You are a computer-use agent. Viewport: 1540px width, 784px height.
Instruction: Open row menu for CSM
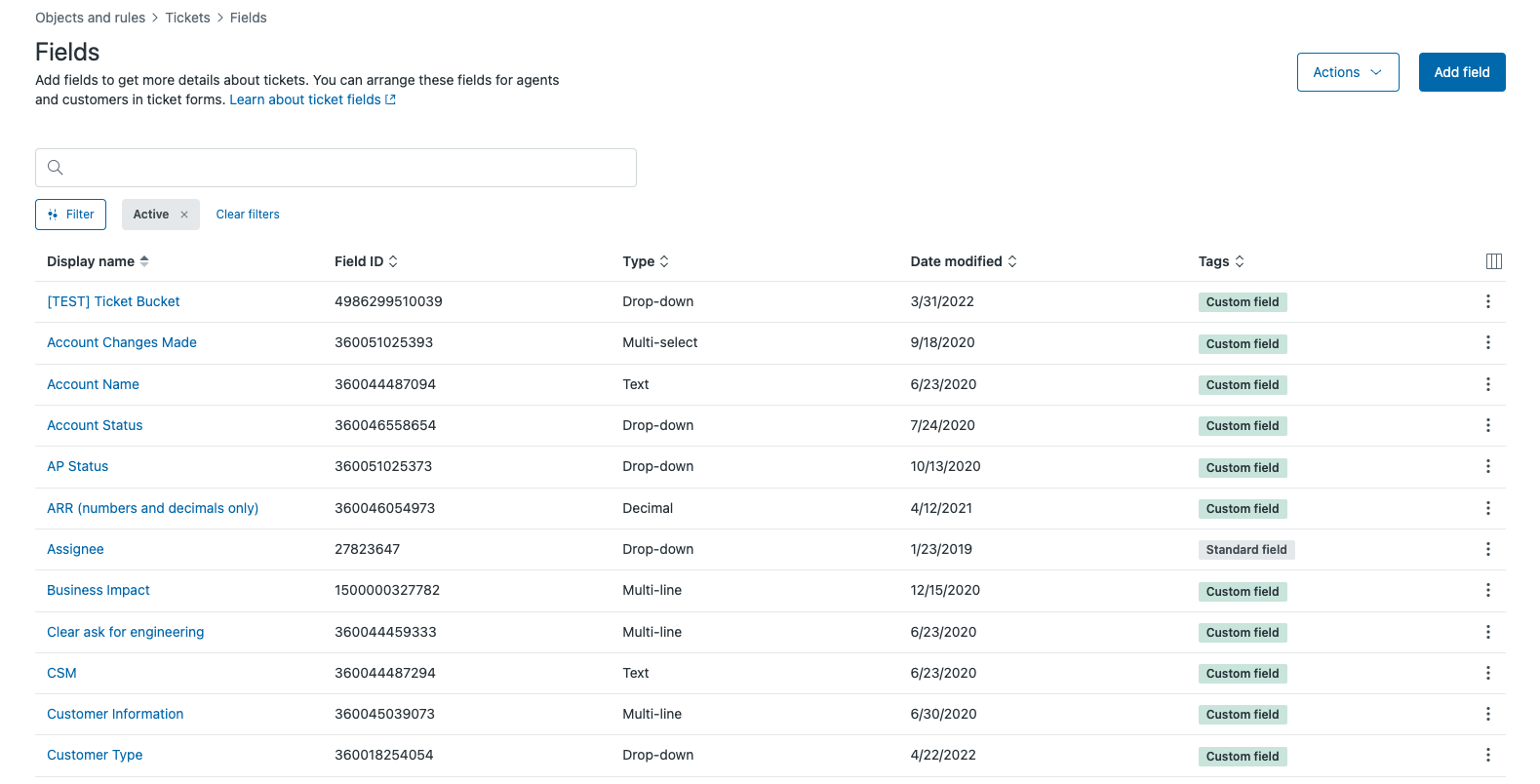point(1487,673)
